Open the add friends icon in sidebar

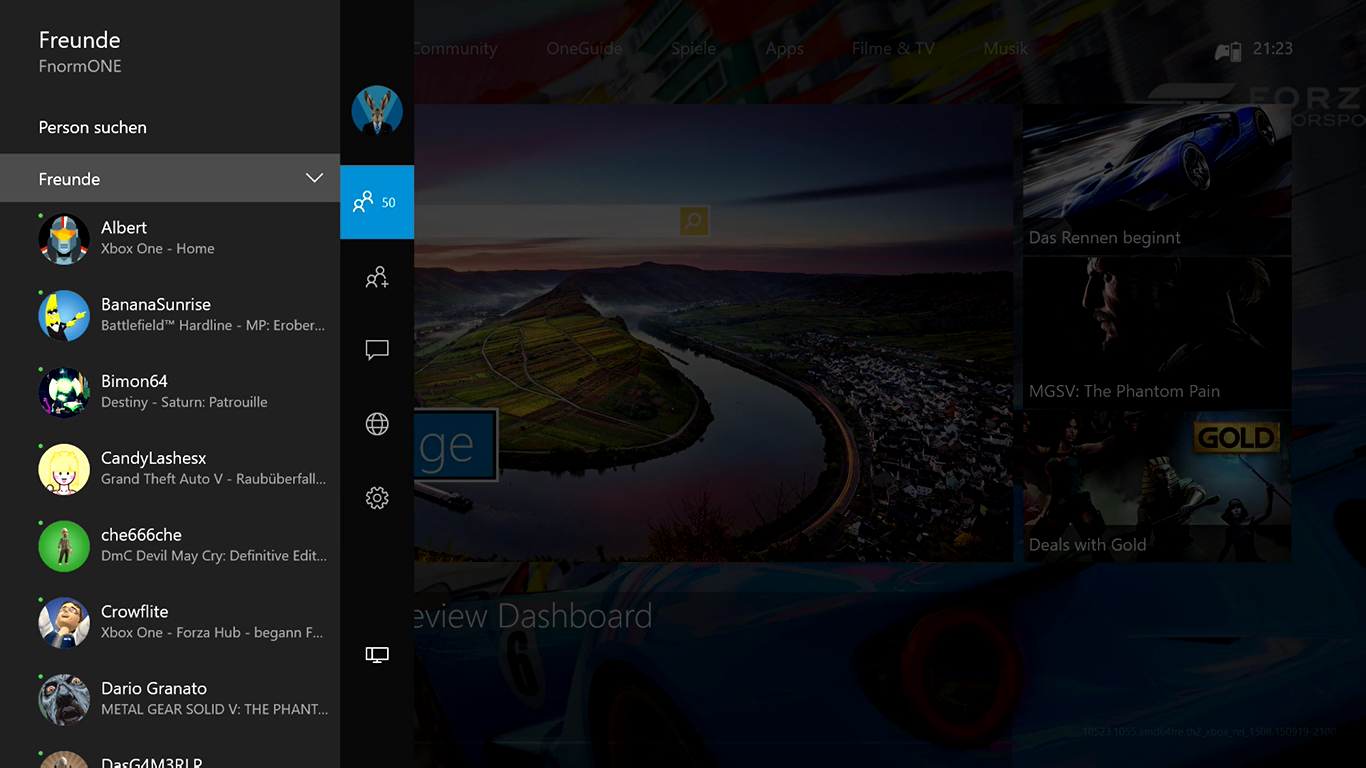coord(377,277)
